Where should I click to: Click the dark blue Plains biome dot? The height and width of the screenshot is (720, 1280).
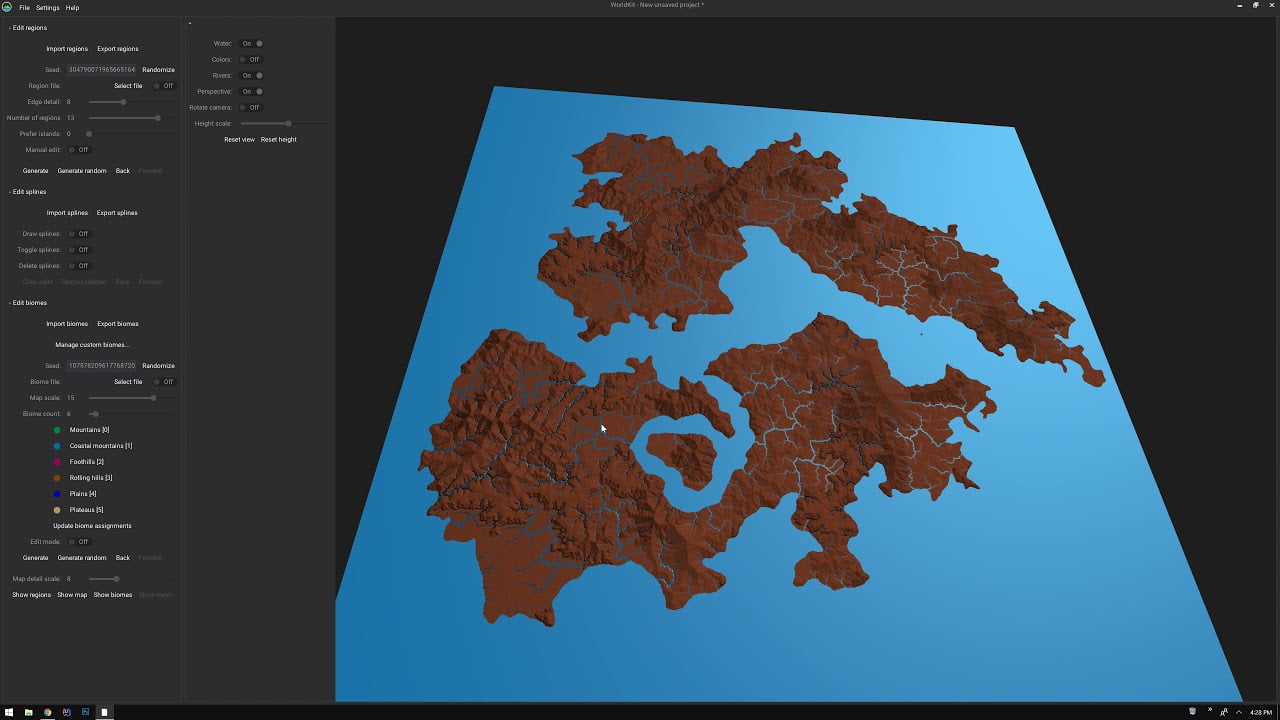point(57,494)
